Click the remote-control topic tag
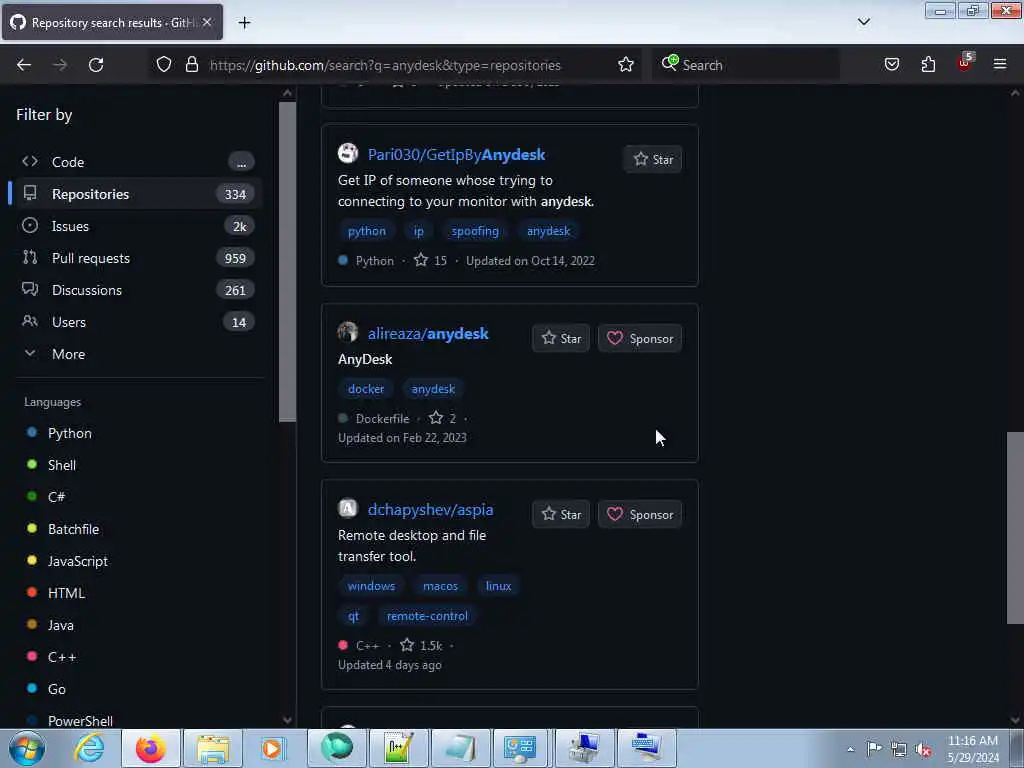Viewport: 1024px width, 768px height. pyautogui.click(x=427, y=616)
